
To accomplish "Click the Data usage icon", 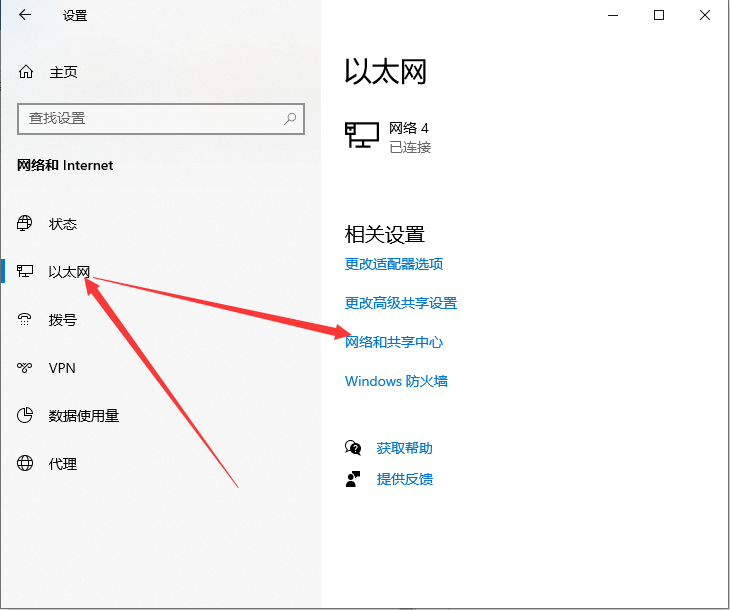I will (x=26, y=416).
